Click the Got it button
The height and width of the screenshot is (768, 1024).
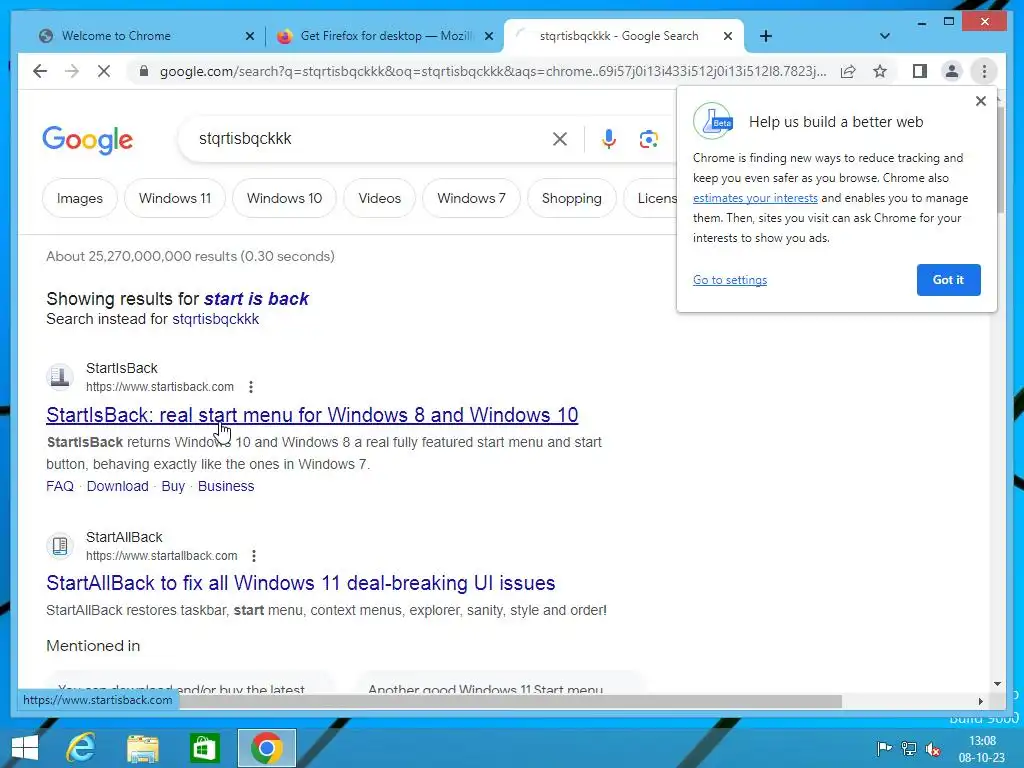click(948, 280)
